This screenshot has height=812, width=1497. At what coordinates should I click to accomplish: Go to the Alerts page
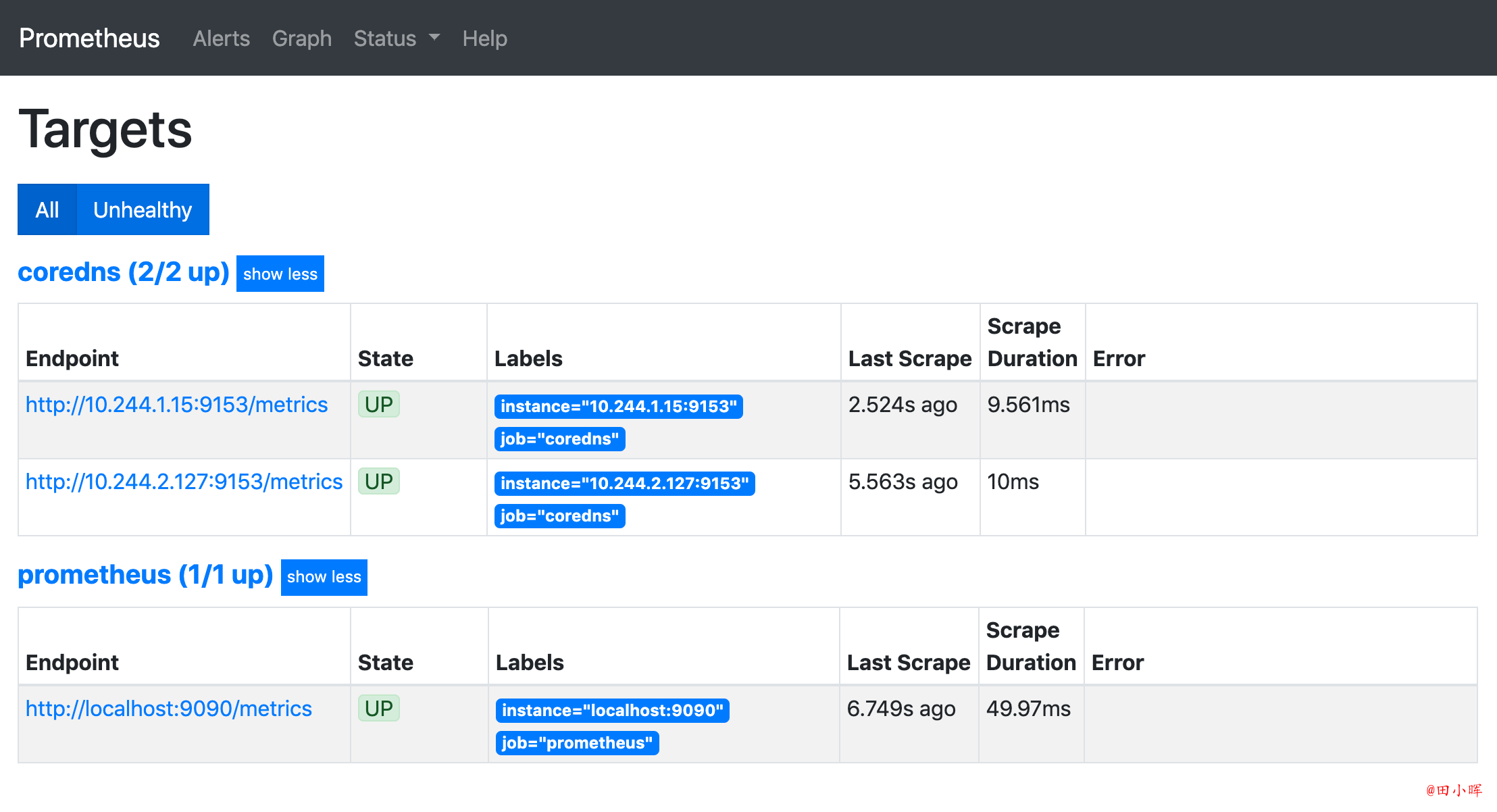tap(222, 39)
